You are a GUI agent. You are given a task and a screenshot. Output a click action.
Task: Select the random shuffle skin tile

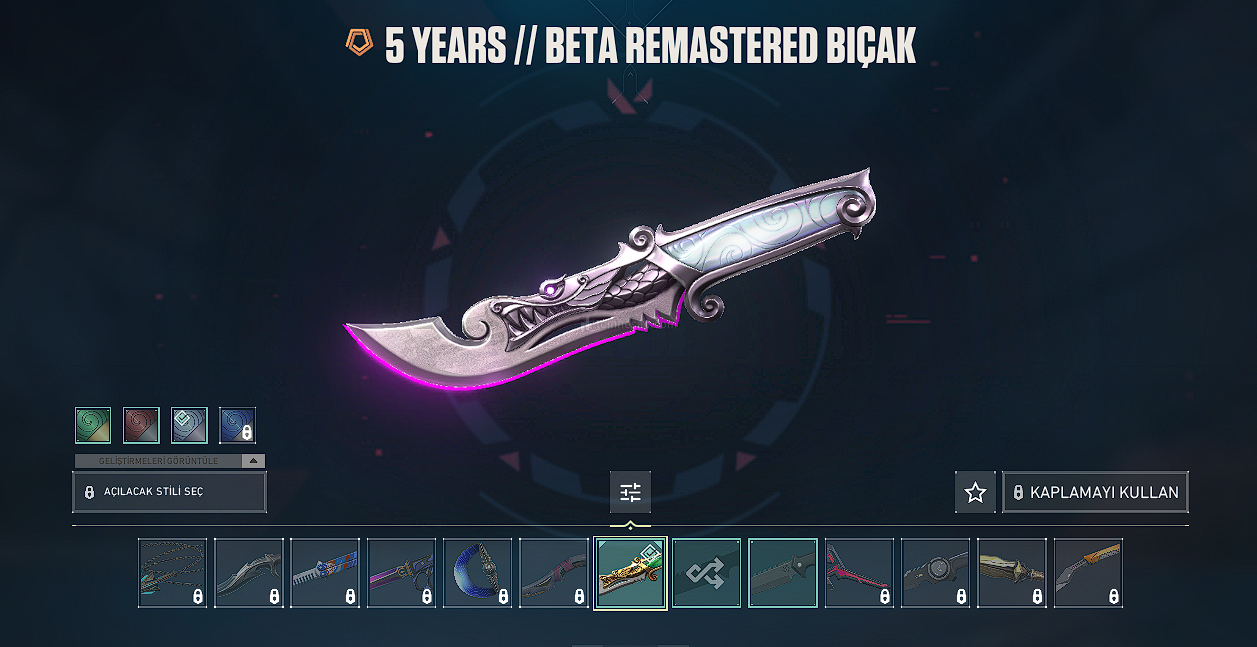[x=707, y=573]
